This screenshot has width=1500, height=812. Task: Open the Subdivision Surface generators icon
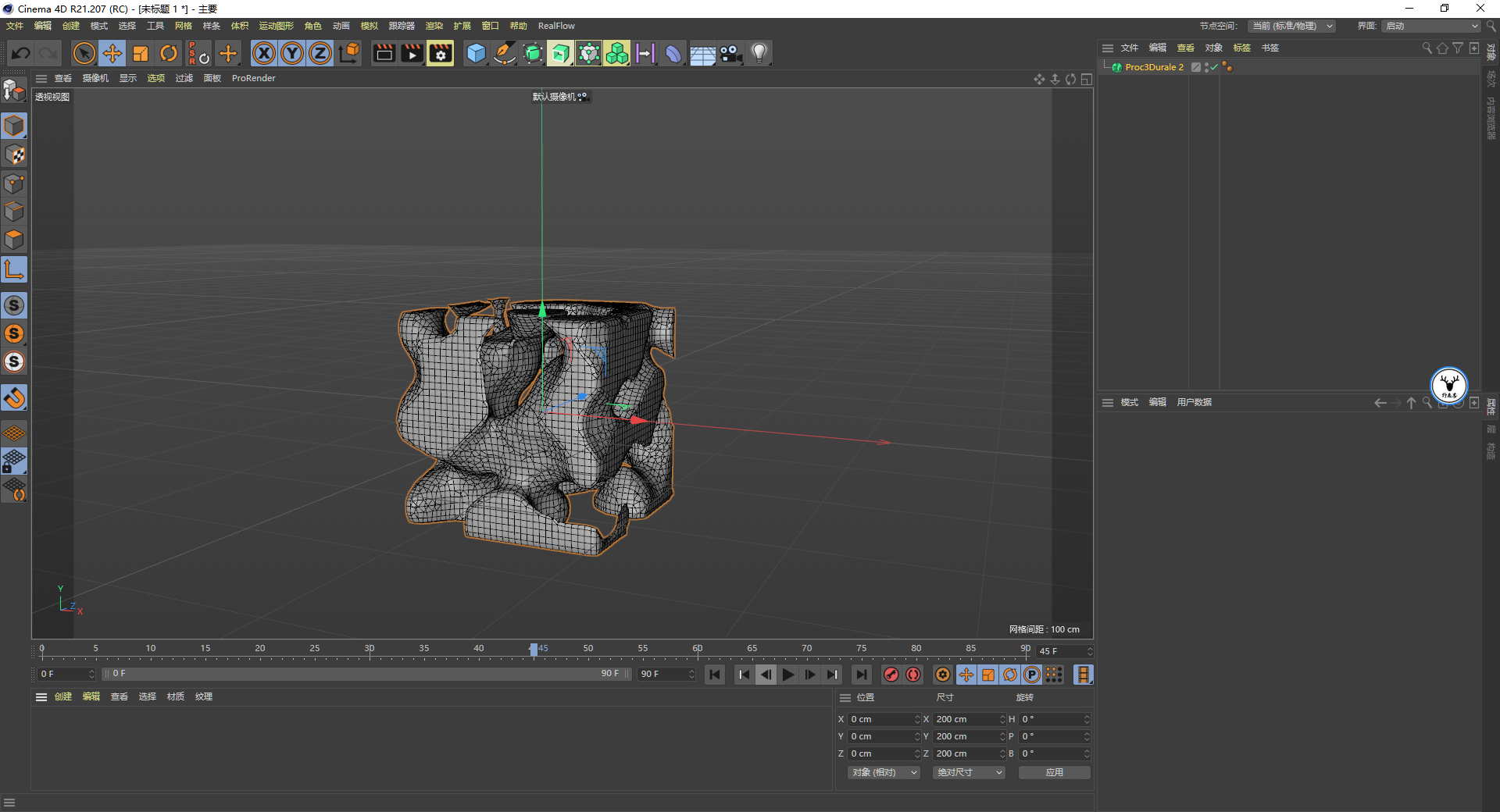pyautogui.click(x=533, y=53)
